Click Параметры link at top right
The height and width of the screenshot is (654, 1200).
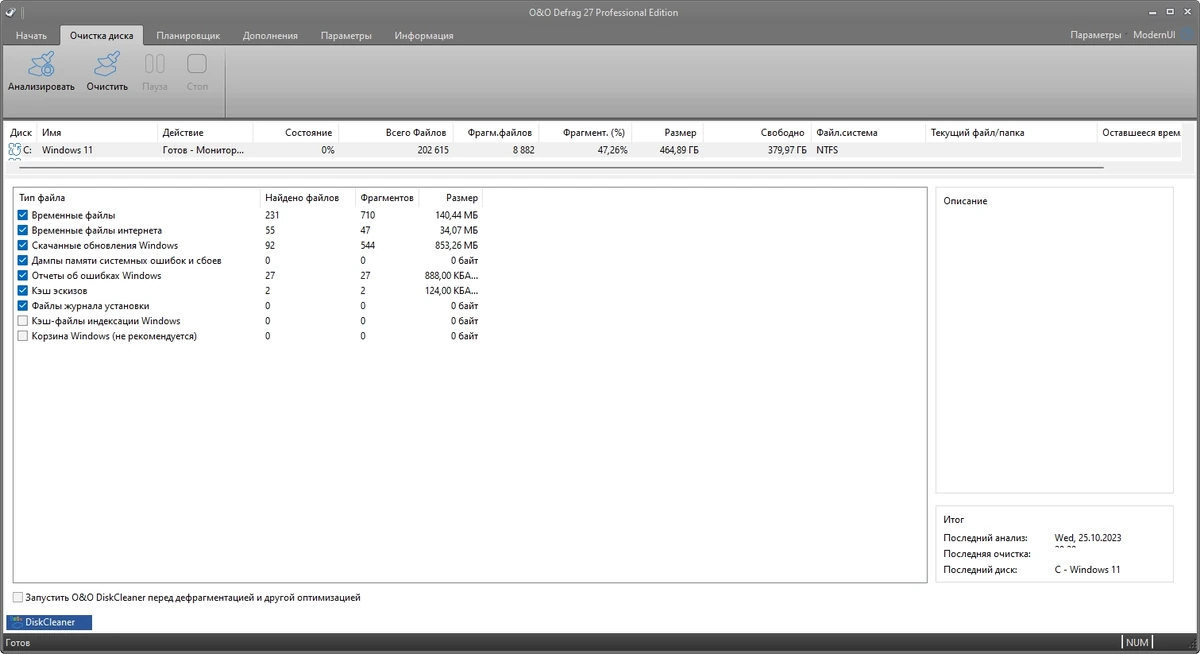(x=1096, y=35)
